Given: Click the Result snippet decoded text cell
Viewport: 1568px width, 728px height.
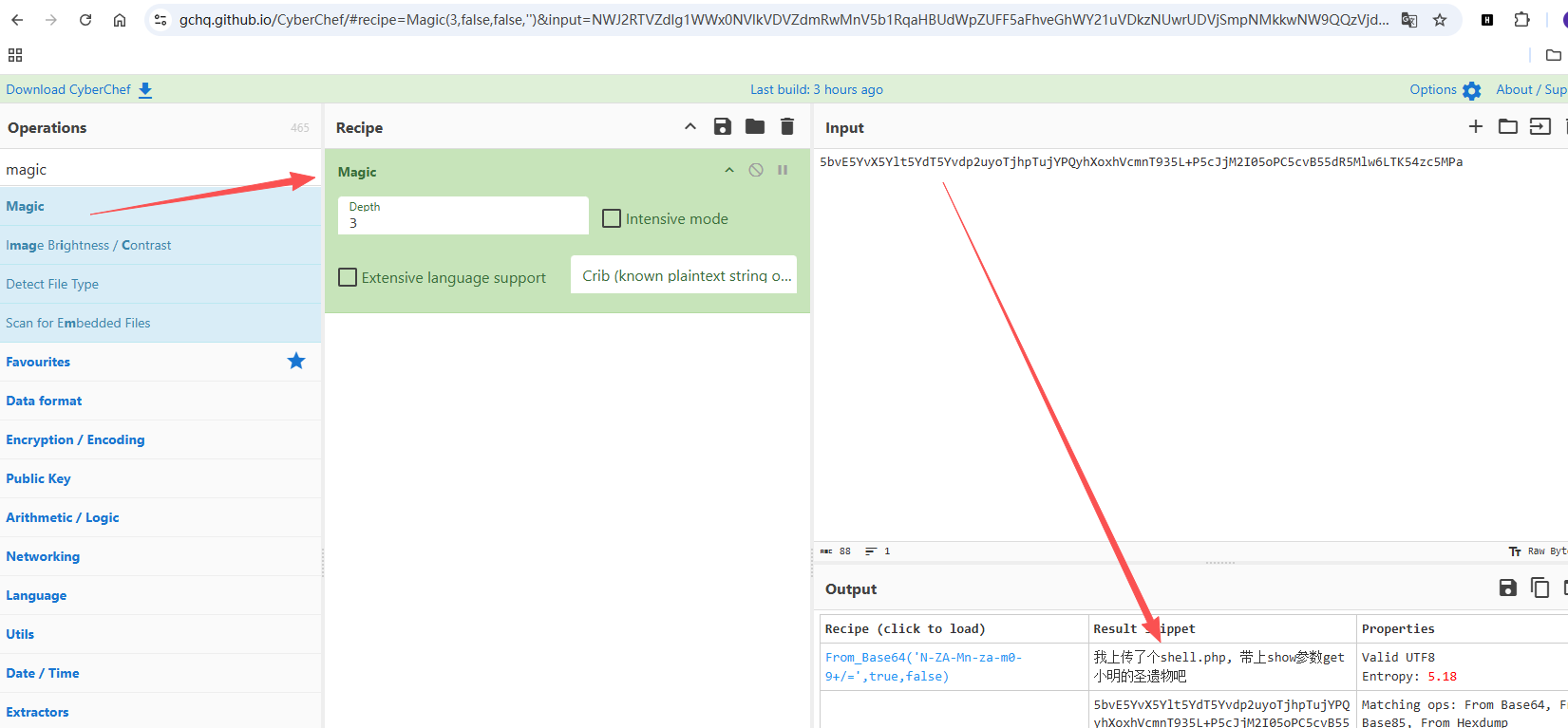Looking at the screenshot, I should [x=1222, y=666].
